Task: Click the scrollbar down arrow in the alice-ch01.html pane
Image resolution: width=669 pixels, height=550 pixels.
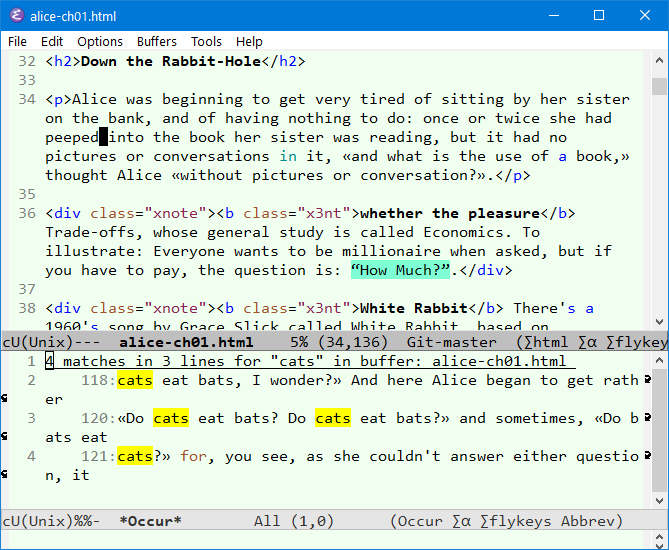Action: (x=659, y=322)
